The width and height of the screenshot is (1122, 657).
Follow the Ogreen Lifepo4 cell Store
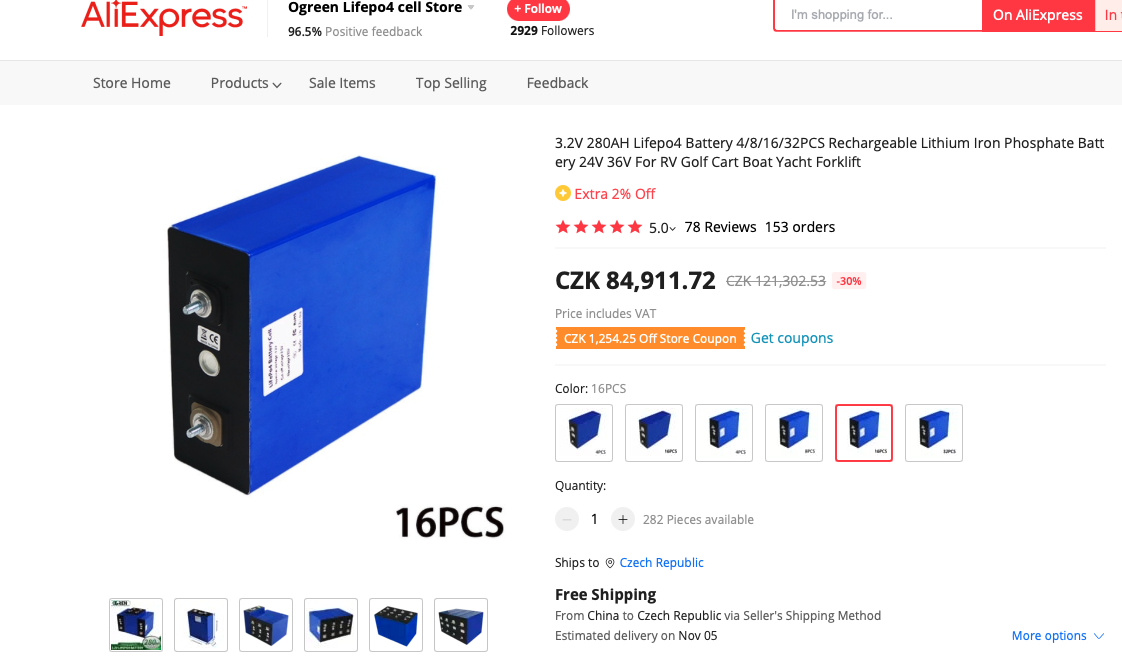click(538, 9)
